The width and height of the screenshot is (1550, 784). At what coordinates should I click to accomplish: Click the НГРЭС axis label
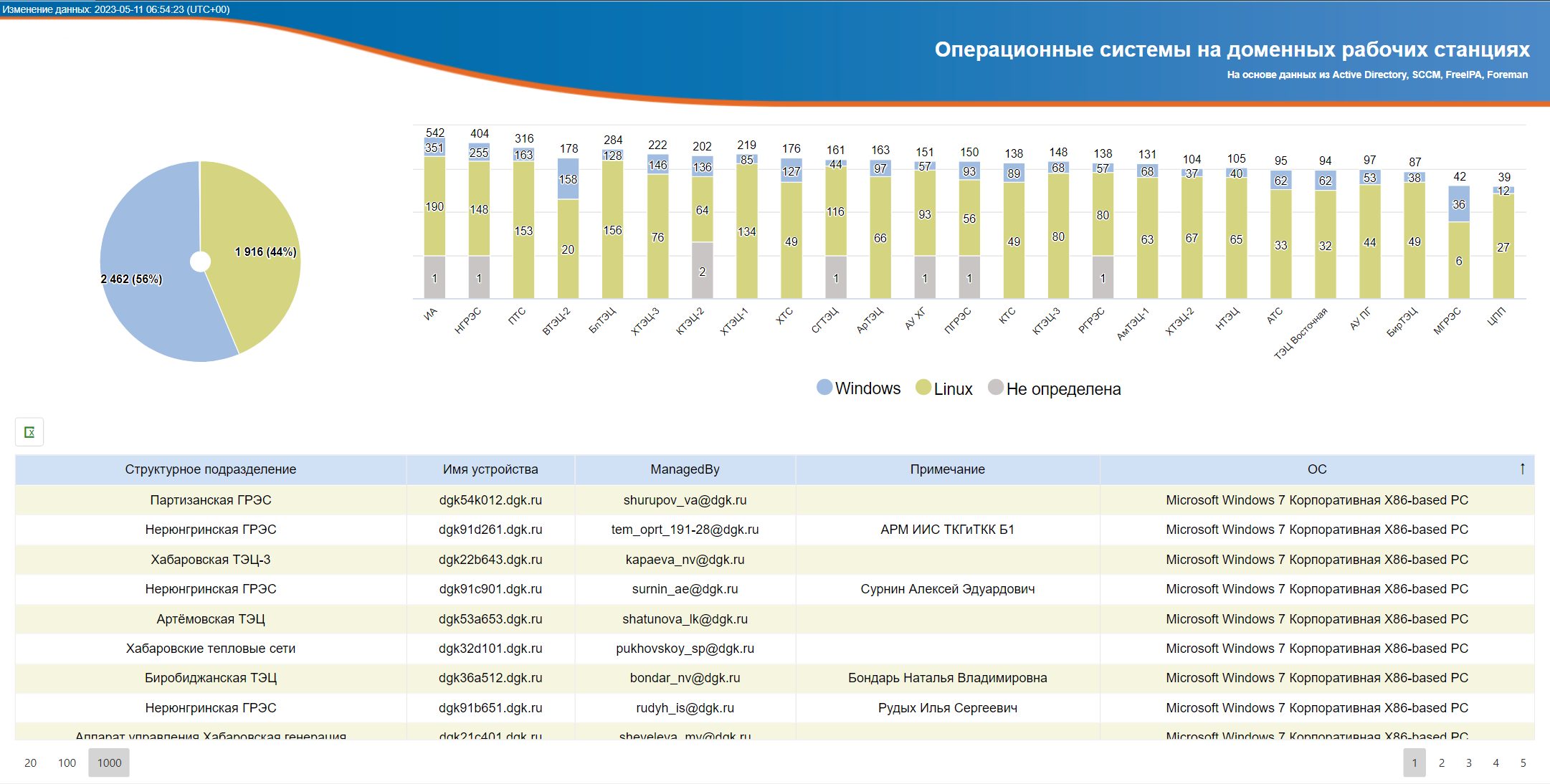tap(467, 320)
